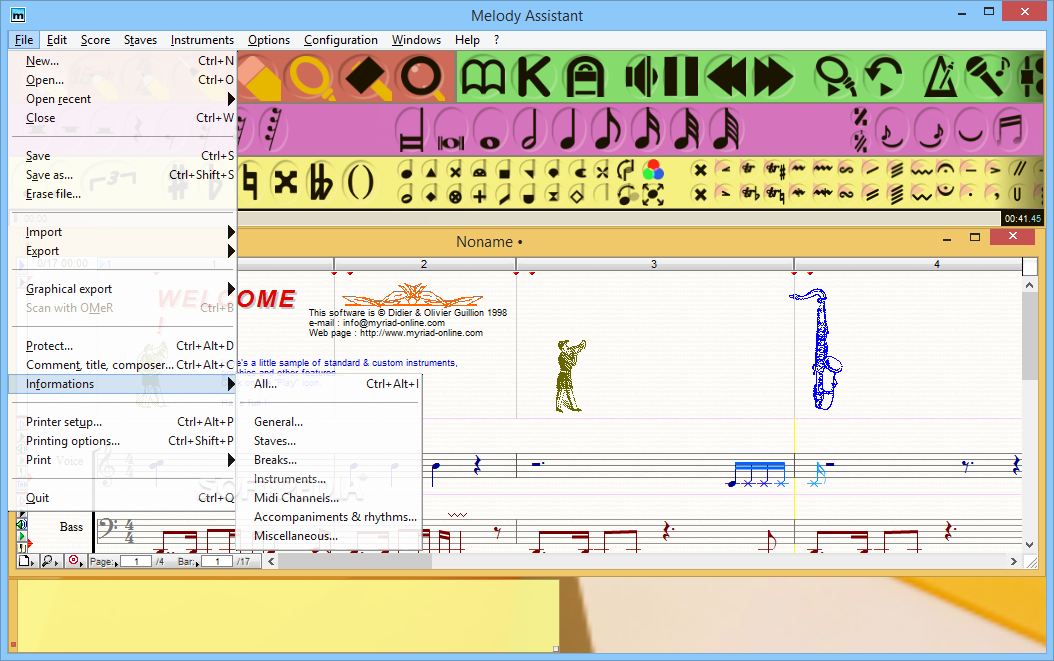
Task: Choose Protect... menu entry
Action: 123,346
